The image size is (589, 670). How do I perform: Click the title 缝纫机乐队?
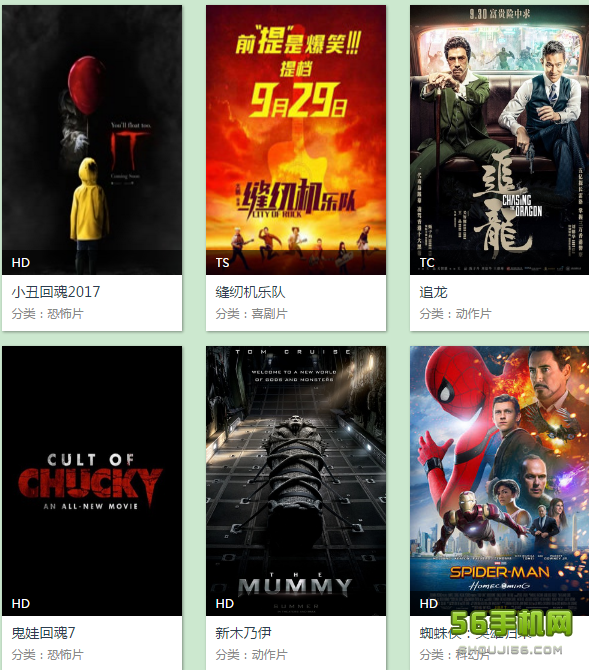pyautogui.click(x=250, y=292)
